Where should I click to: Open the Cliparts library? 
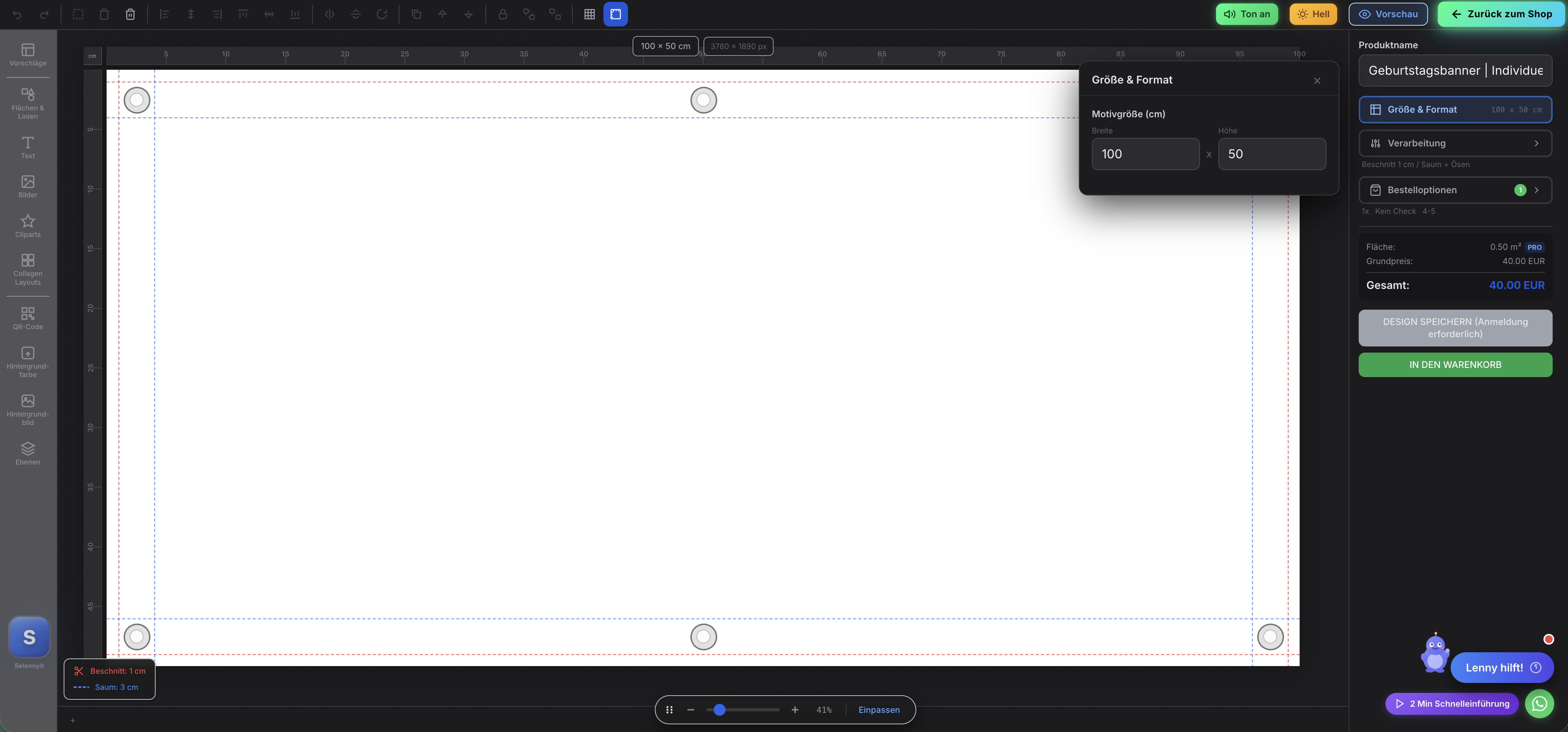pos(27,226)
